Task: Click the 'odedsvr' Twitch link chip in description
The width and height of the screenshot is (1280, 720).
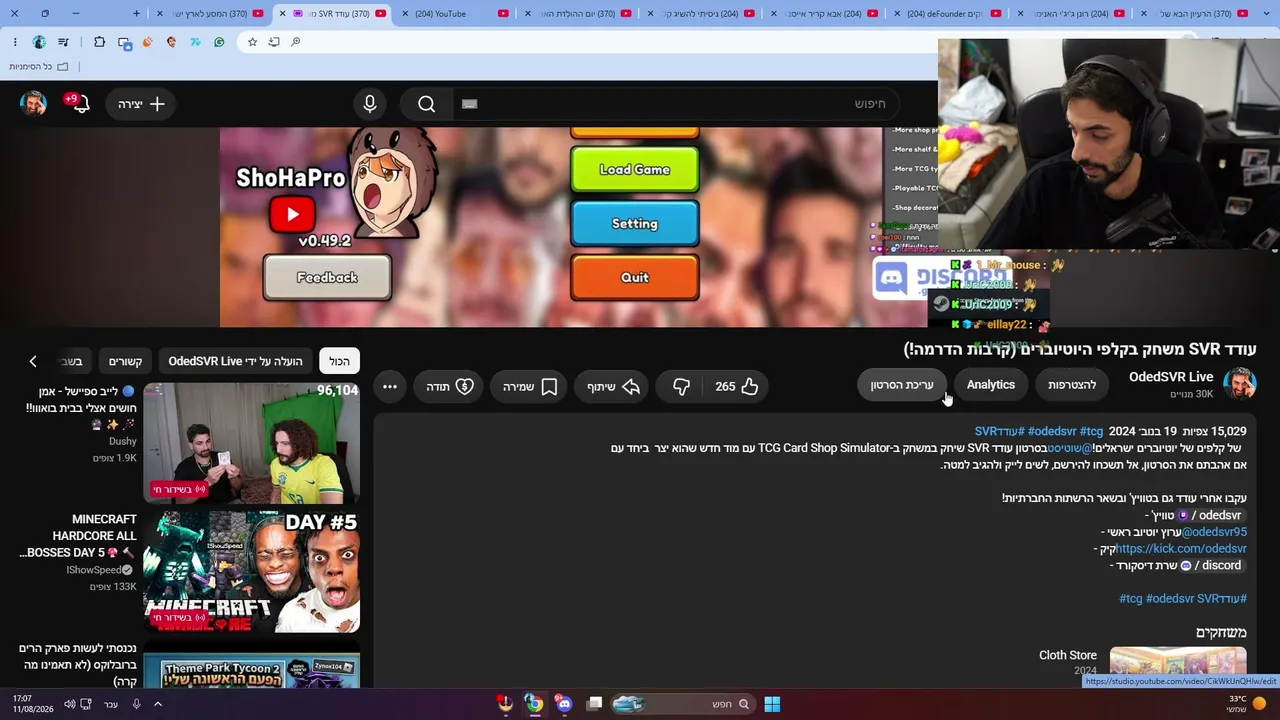Action: 1211,516
